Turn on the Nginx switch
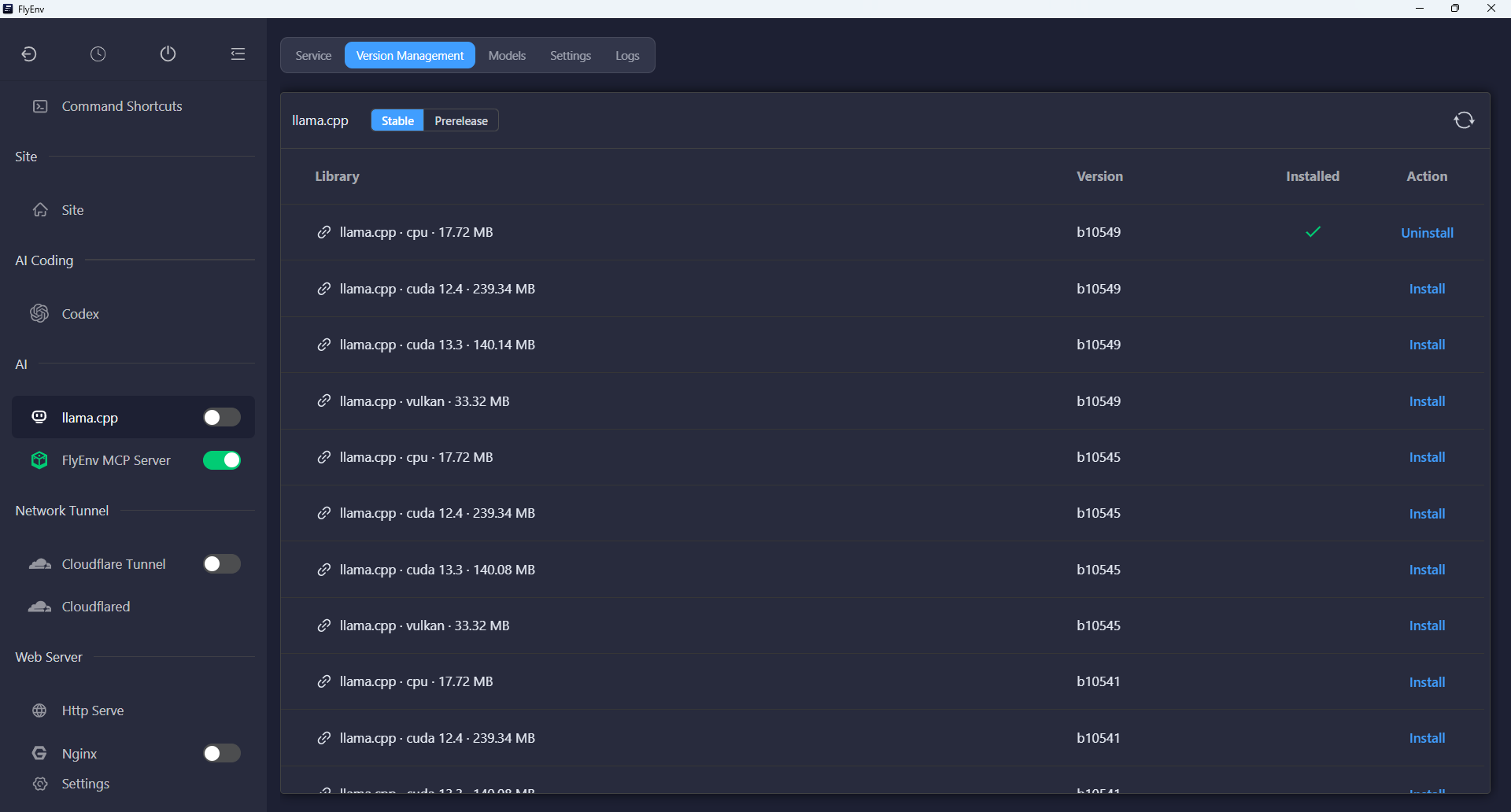This screenshot has width=1511, height=812. pos(222,754)
